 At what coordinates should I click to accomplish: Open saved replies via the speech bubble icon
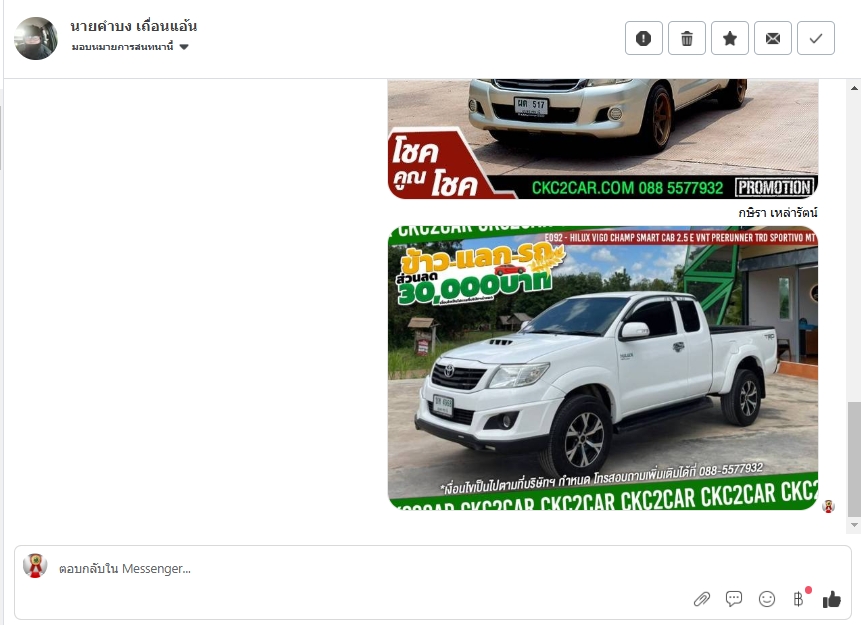tap(734, 599)
